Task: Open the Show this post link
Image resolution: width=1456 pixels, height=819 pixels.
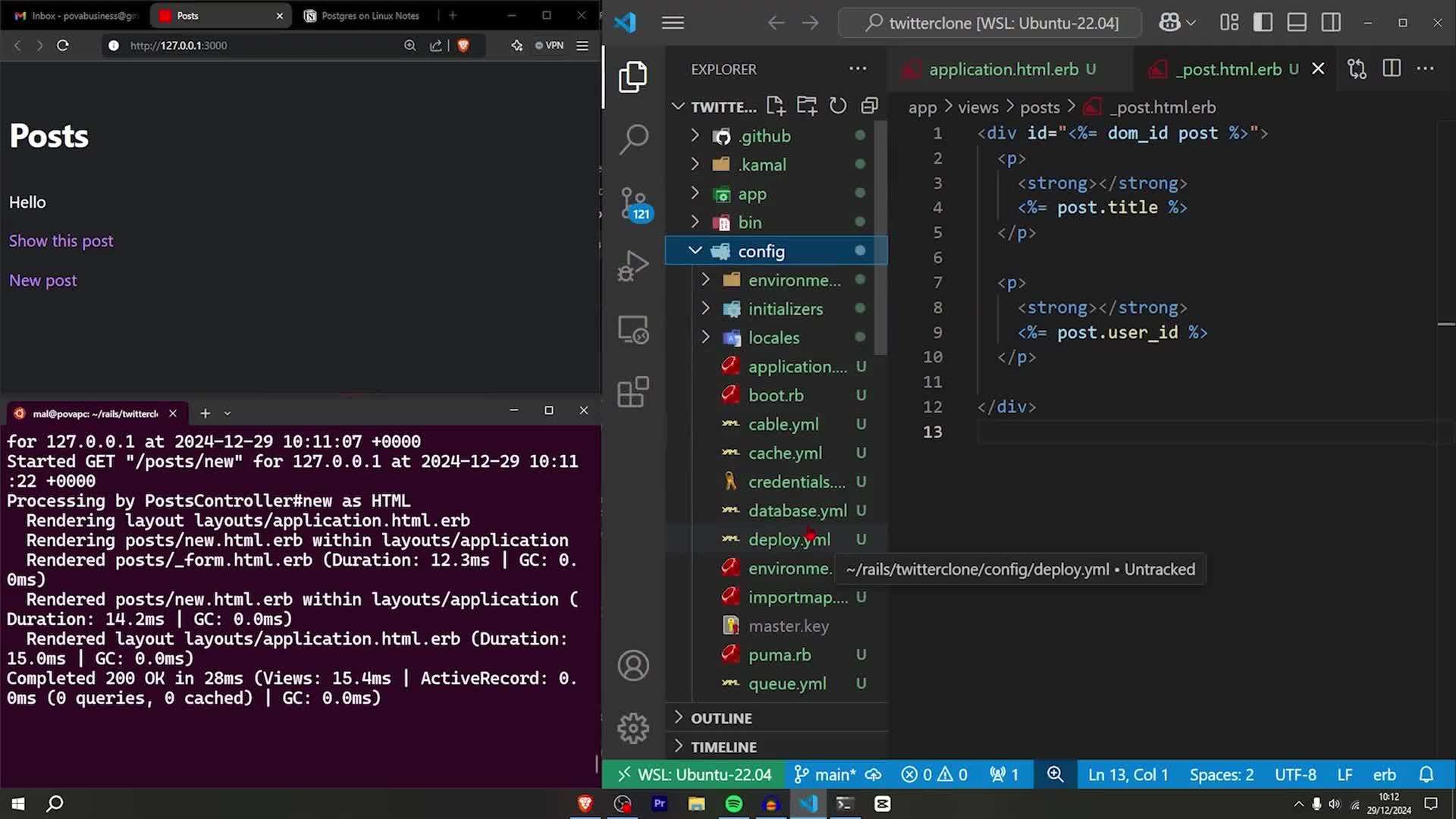Action: coord(61,240)
